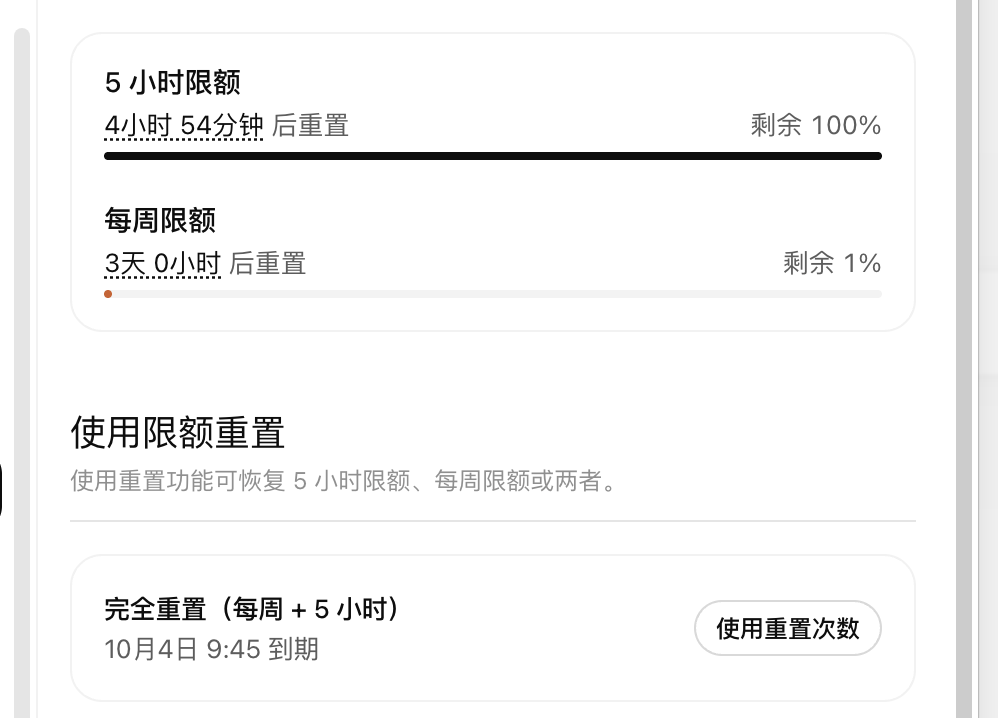Click the right-side vertical scrollbar
The image size is (998, 718).
pyautogui.click(x=964, y=359)
